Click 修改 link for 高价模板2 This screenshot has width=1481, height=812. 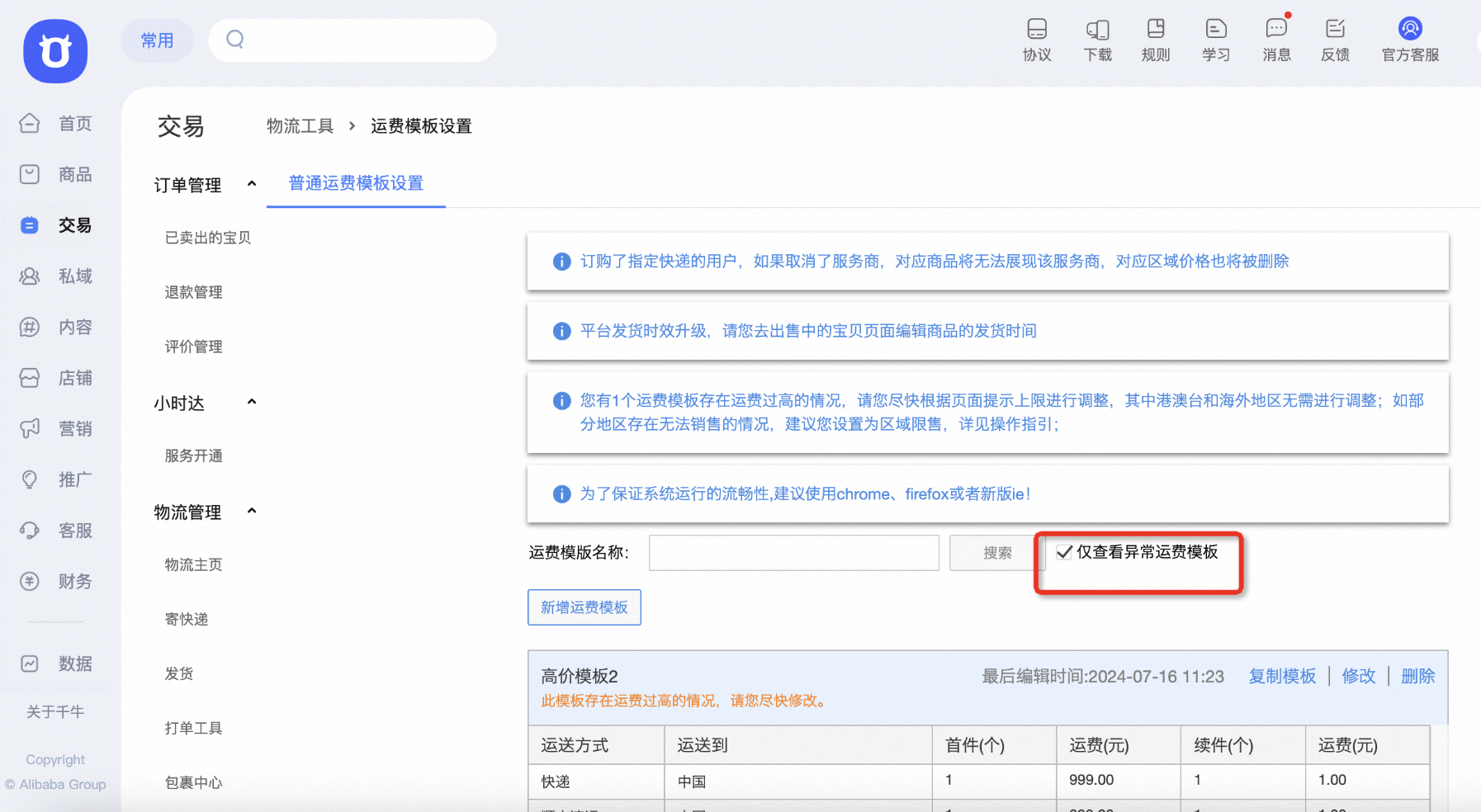1359,677
